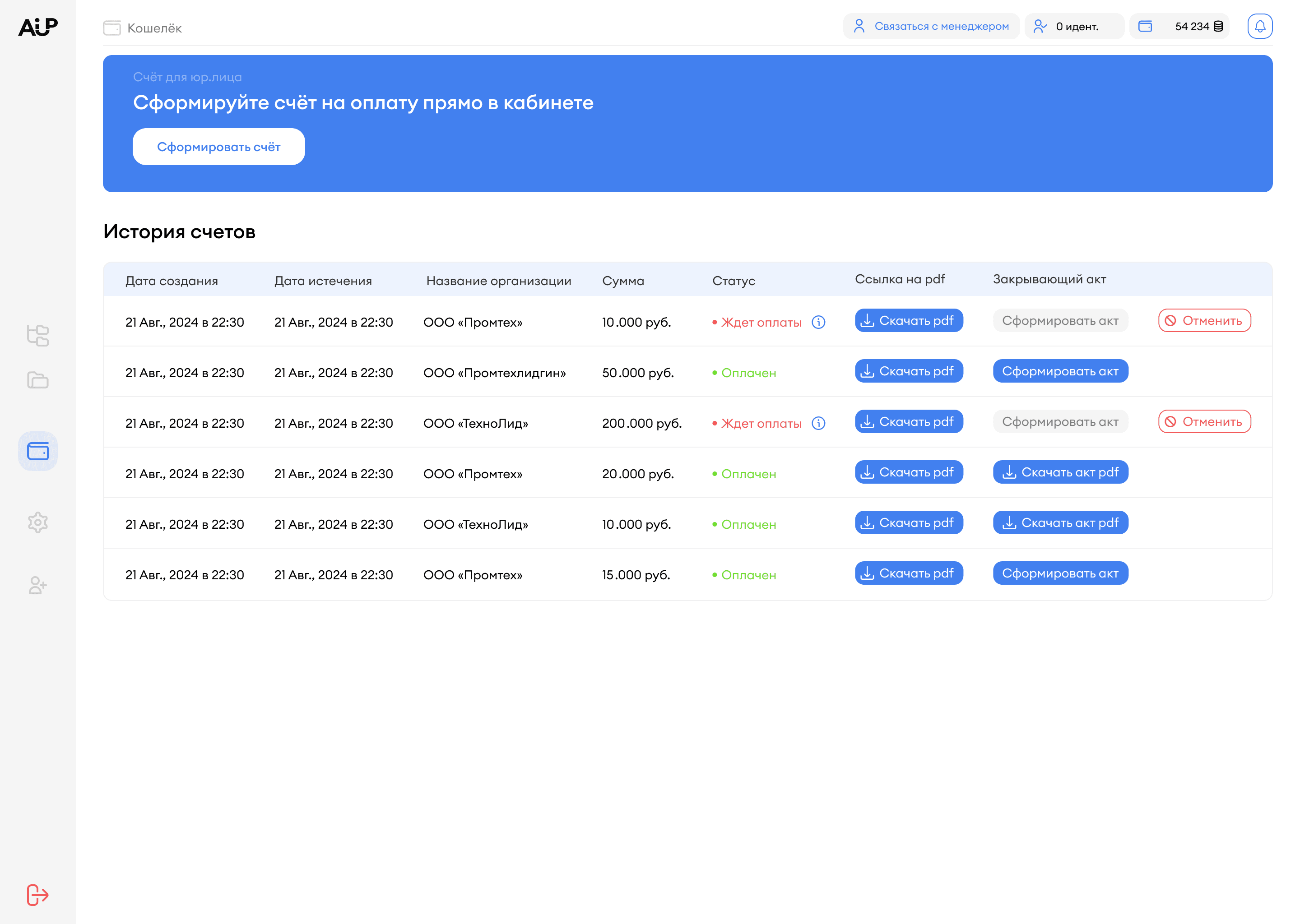
Task: Click the add user sidebar icon
Action: (37, 585)
